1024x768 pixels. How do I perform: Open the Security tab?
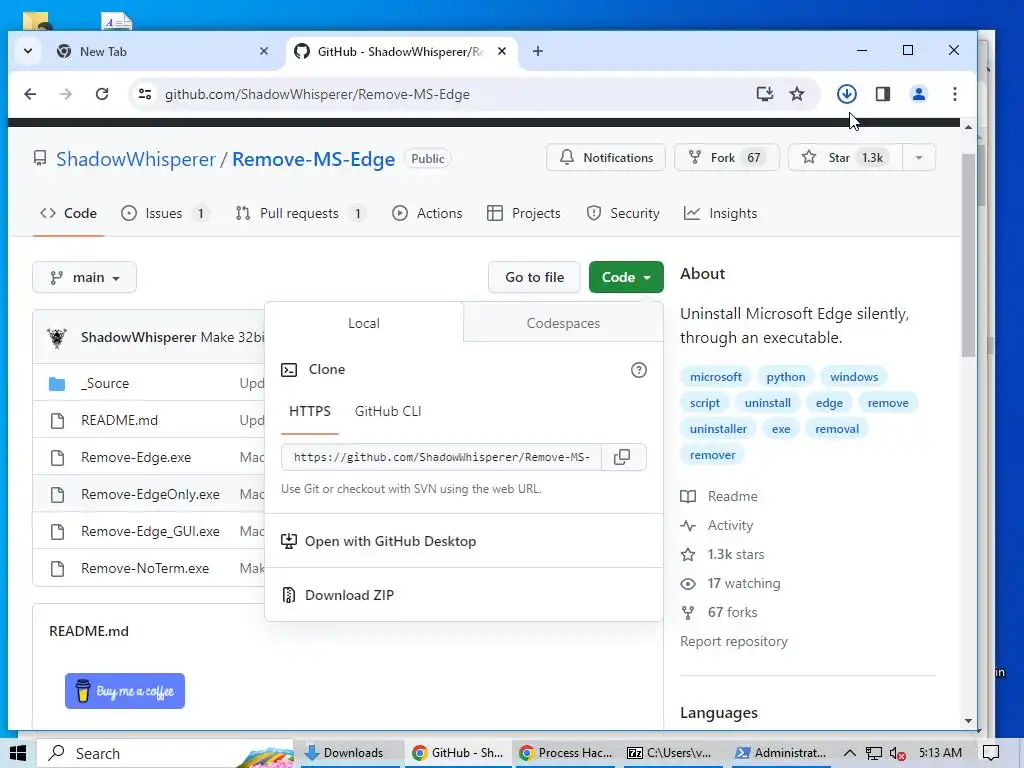tap(623, 214)
